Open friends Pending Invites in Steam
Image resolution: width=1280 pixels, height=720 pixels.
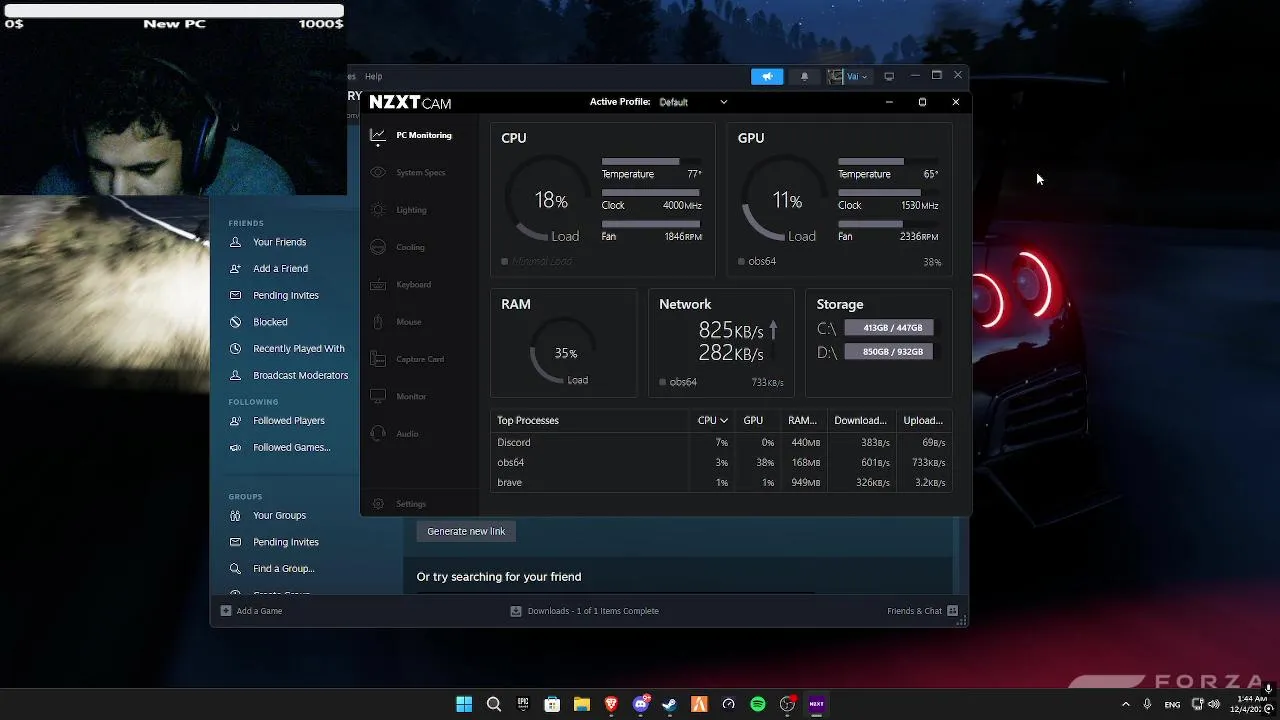[x=286, y=295]
